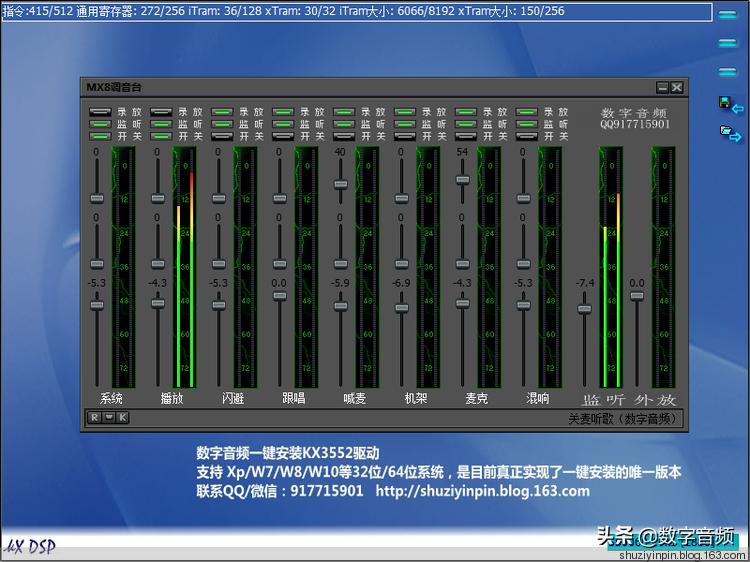The height and width of the screenshot is (562, 750).
Task: Click the http://shuziyinpin.blog.163.com link text
Action: (x=482, y=491)
